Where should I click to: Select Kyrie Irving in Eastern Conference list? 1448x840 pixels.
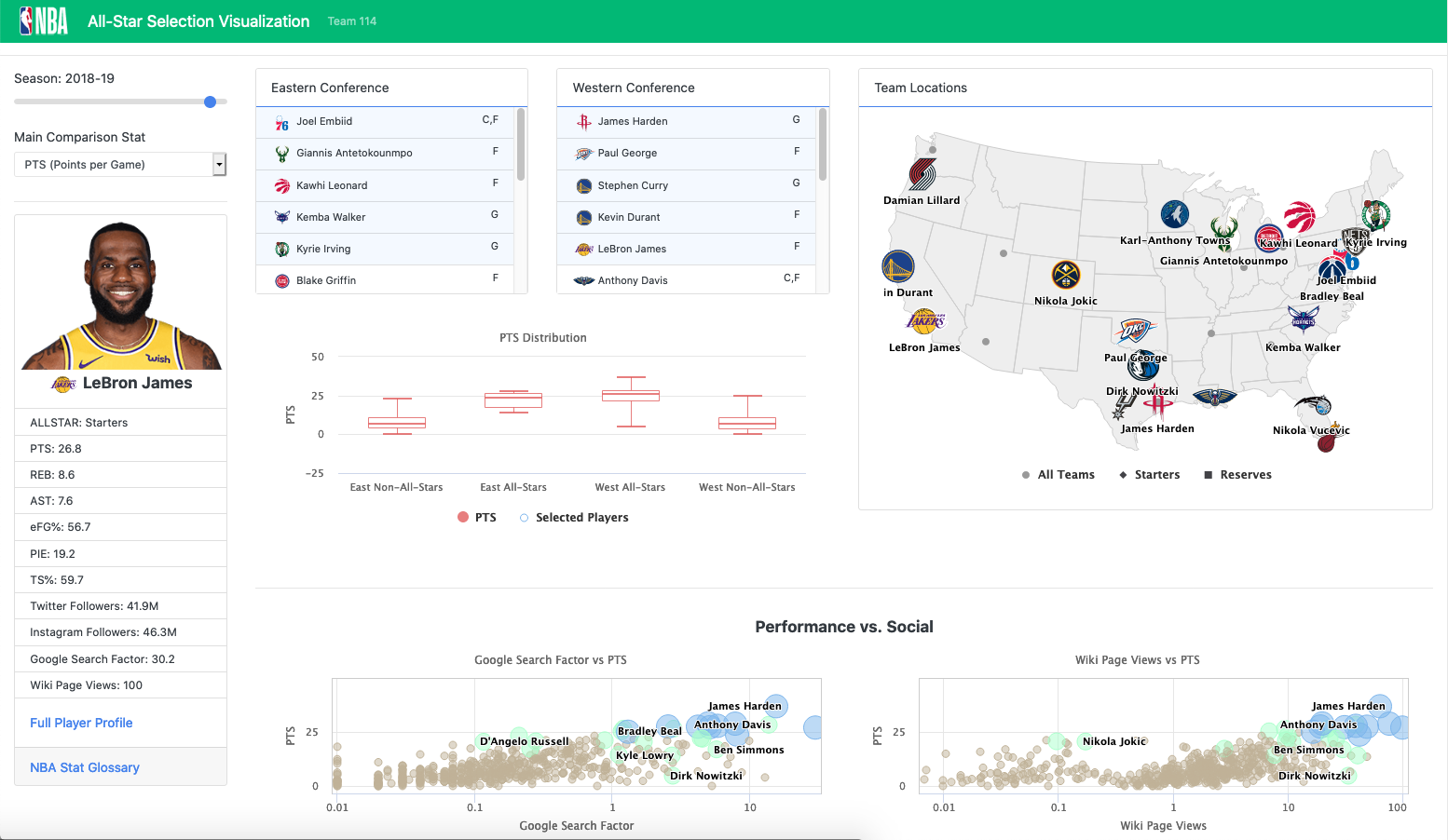point(385,249)
